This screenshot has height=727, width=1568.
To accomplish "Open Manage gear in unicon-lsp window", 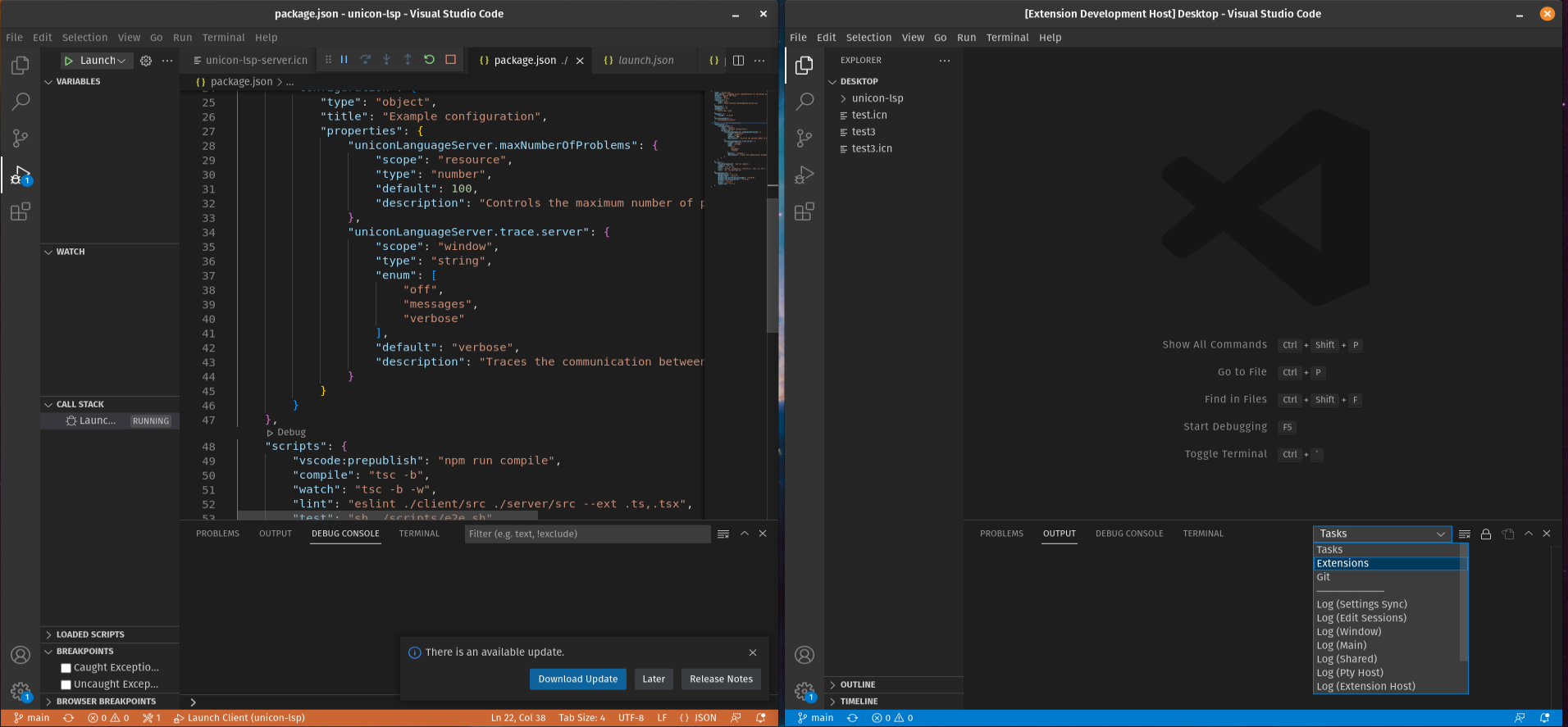I will pos(21,692).
